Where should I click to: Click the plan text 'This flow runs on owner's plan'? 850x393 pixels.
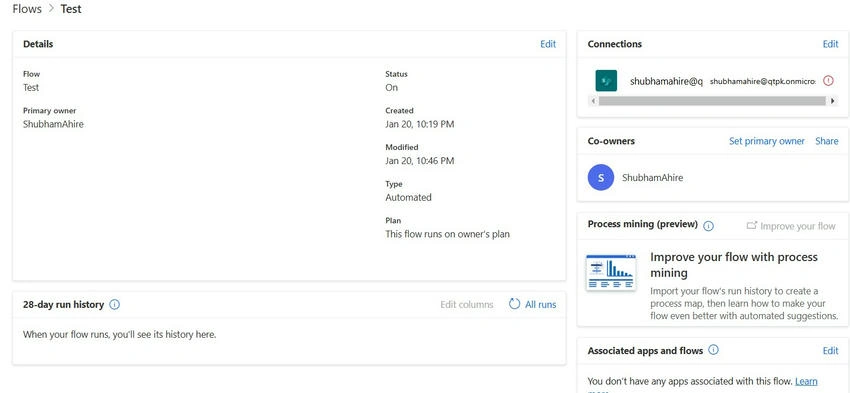(448, 234)
